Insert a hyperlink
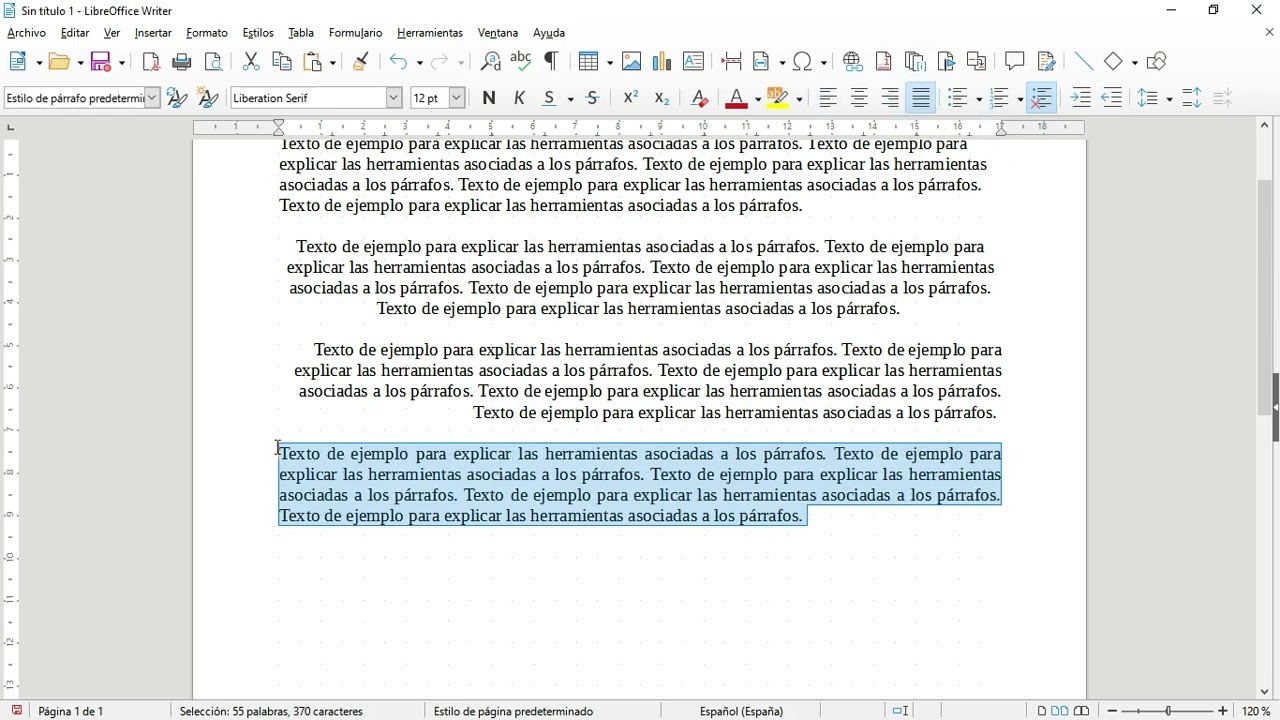Image resolution: width=1280 pixels, height=720 pixels. tap(853, 62)
